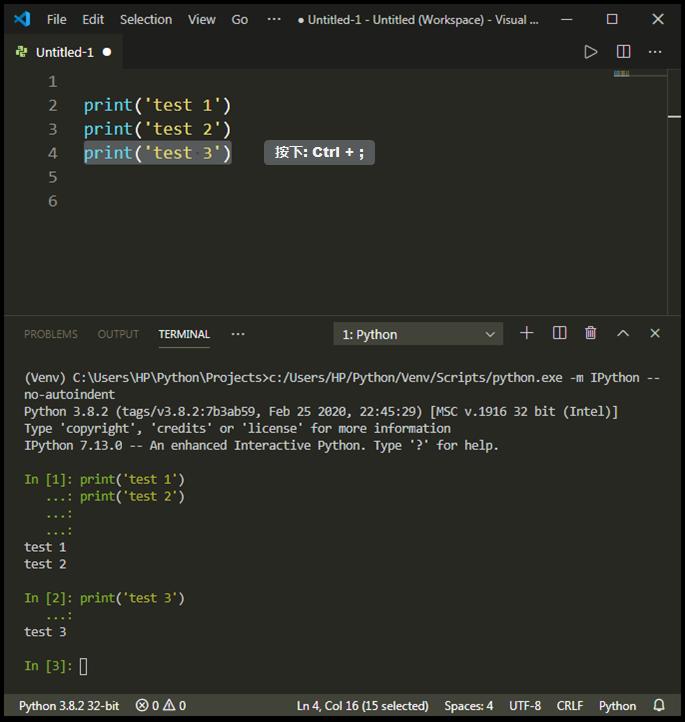Open the terminal selector '1: Python' dropdown
The image size is (685, 722).
418,334
